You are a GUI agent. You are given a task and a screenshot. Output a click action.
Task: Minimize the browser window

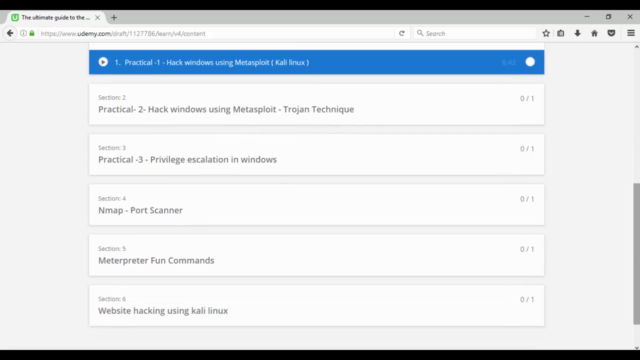pyautogui.click(x=587, y=17)
